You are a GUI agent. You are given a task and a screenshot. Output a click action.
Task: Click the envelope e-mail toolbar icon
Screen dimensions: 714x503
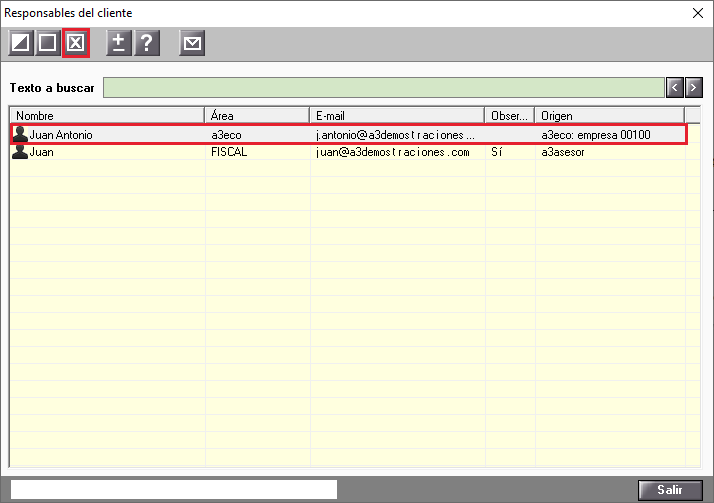tap(192, 43)
